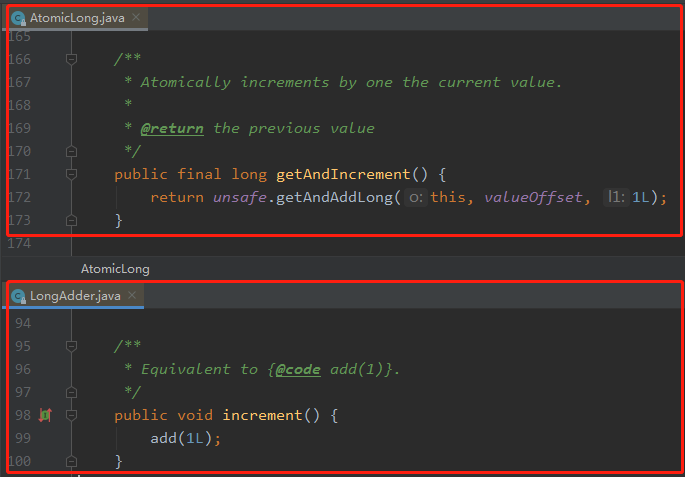Switch to the LongAdder.java tab

pos(75,296)
